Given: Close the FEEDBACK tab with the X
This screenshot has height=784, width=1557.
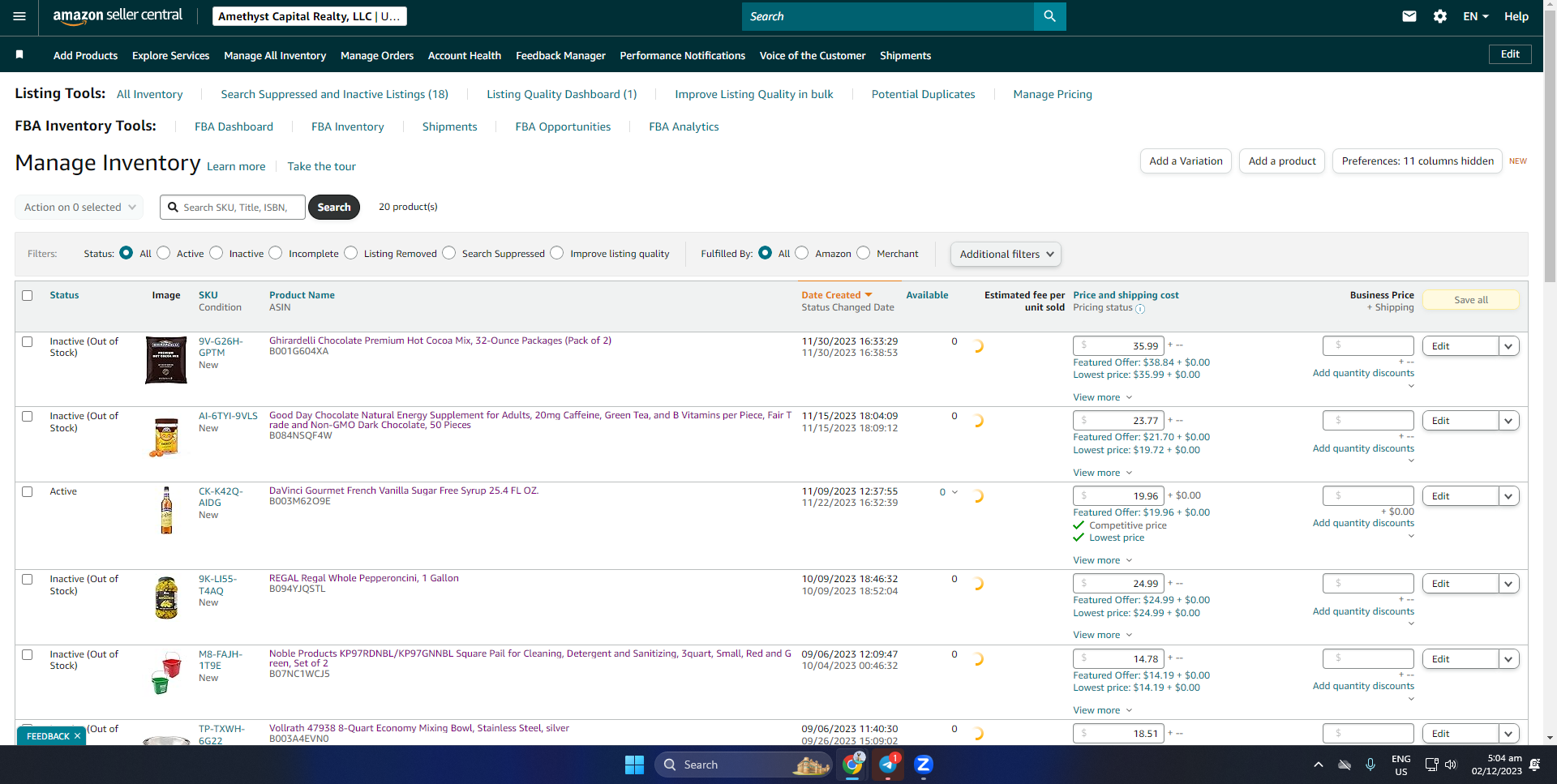Looking at the screenshot, I should tap(77, 736).
